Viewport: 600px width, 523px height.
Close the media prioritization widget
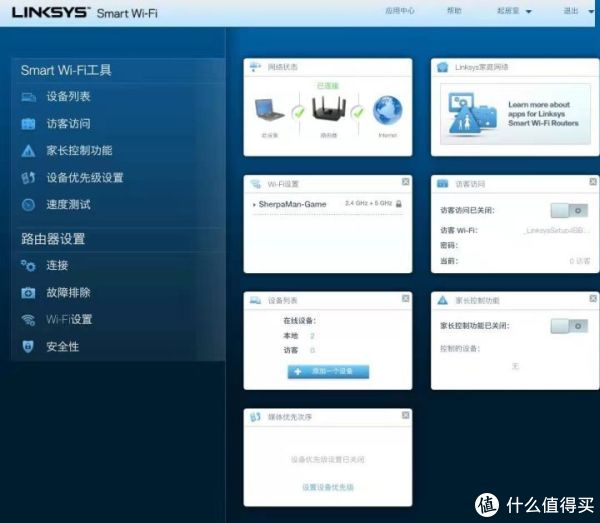click(406, 415)
